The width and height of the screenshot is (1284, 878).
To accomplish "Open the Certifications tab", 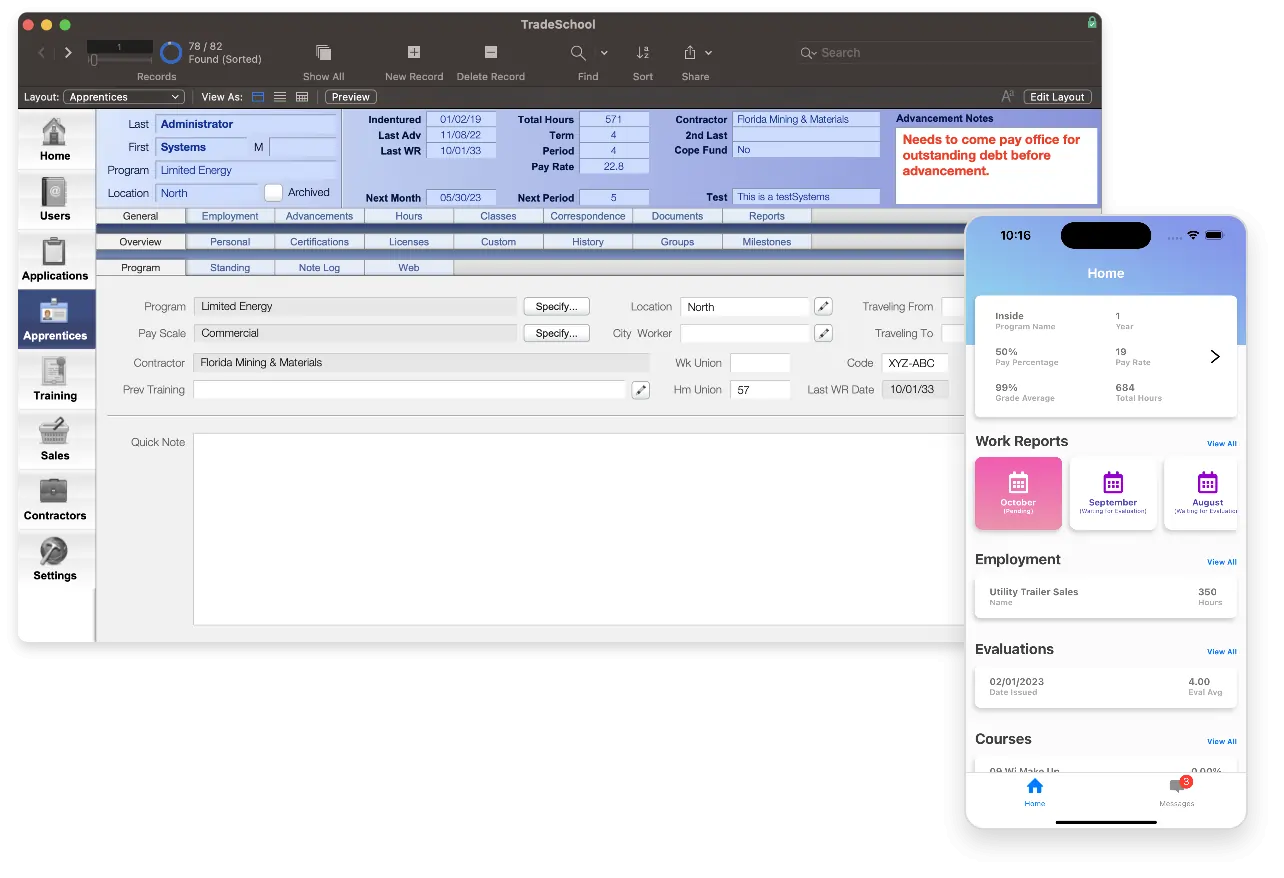I will (x=319, y=241).
